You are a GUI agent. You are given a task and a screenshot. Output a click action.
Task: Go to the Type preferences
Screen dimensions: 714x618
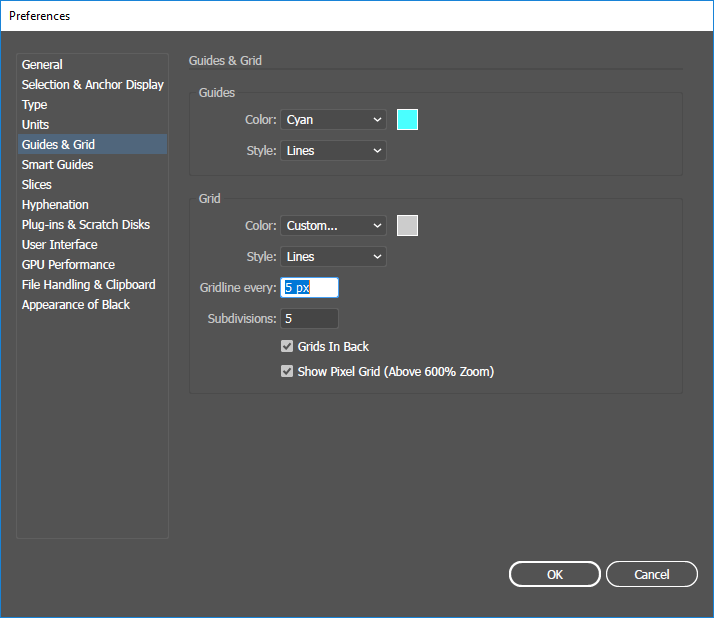coord(92,105)
